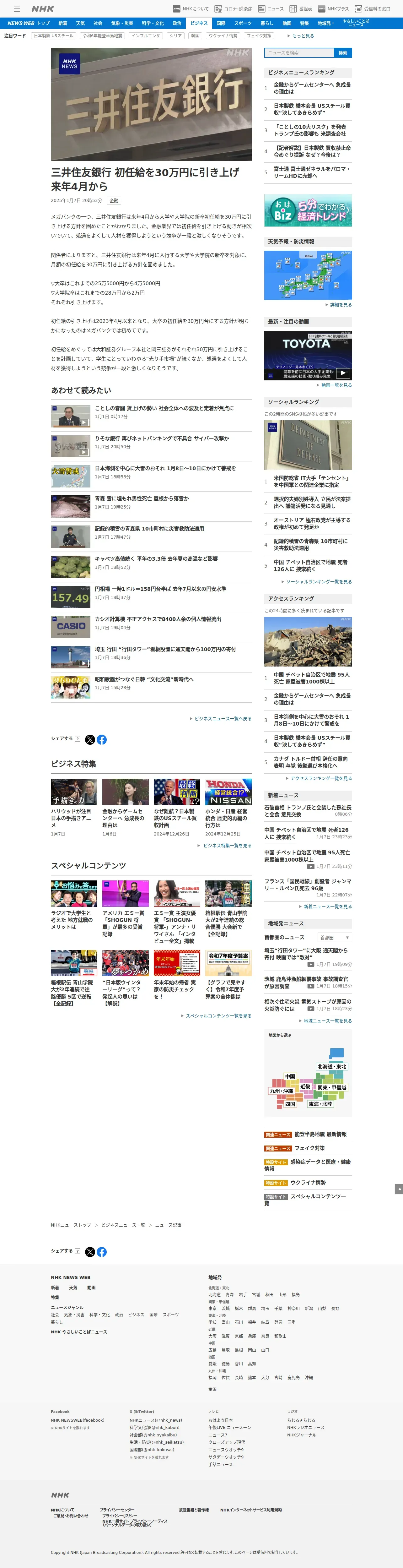Open the hamburger menu icon
The image size is (403, 1568).
pos(17,8)
